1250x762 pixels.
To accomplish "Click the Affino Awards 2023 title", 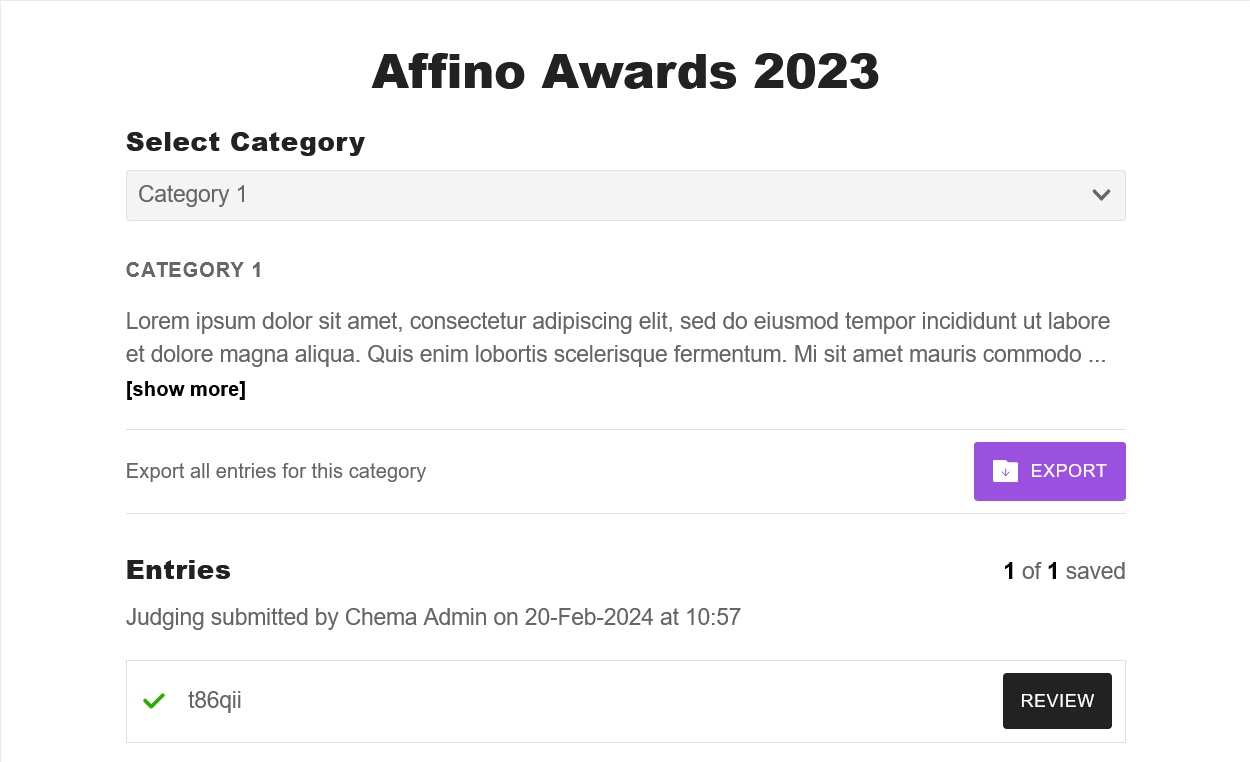I will click(625, 72).
